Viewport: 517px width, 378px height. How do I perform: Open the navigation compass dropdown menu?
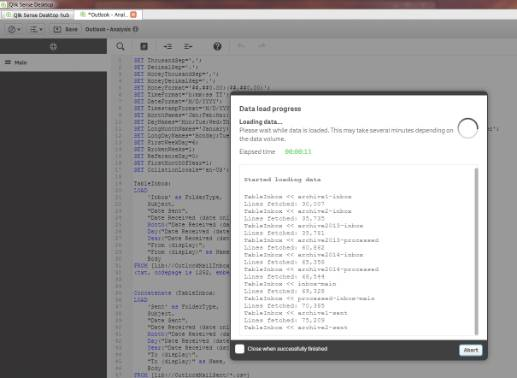[x=14, y=29]
